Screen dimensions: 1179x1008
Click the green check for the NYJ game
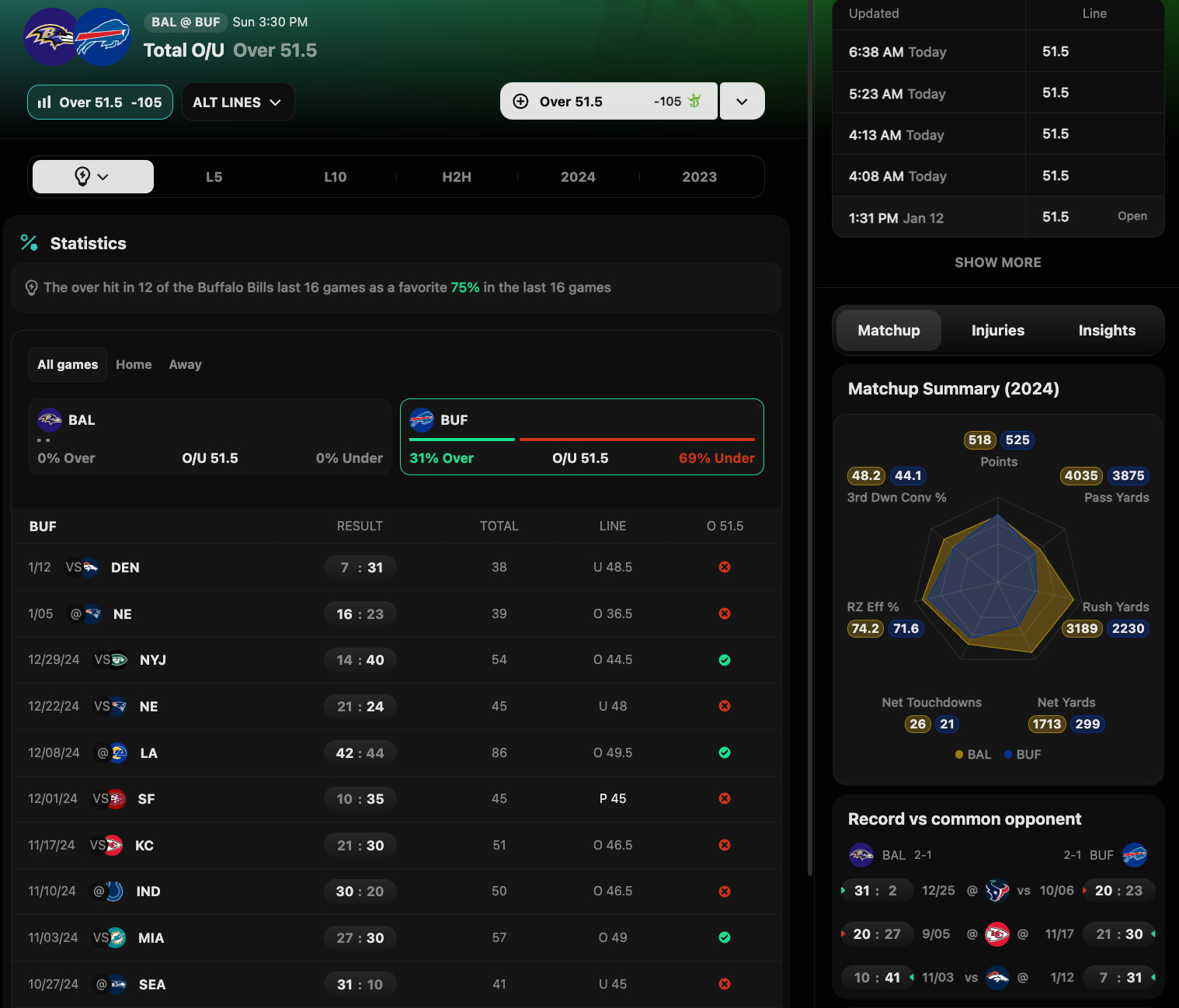point(725,660)
